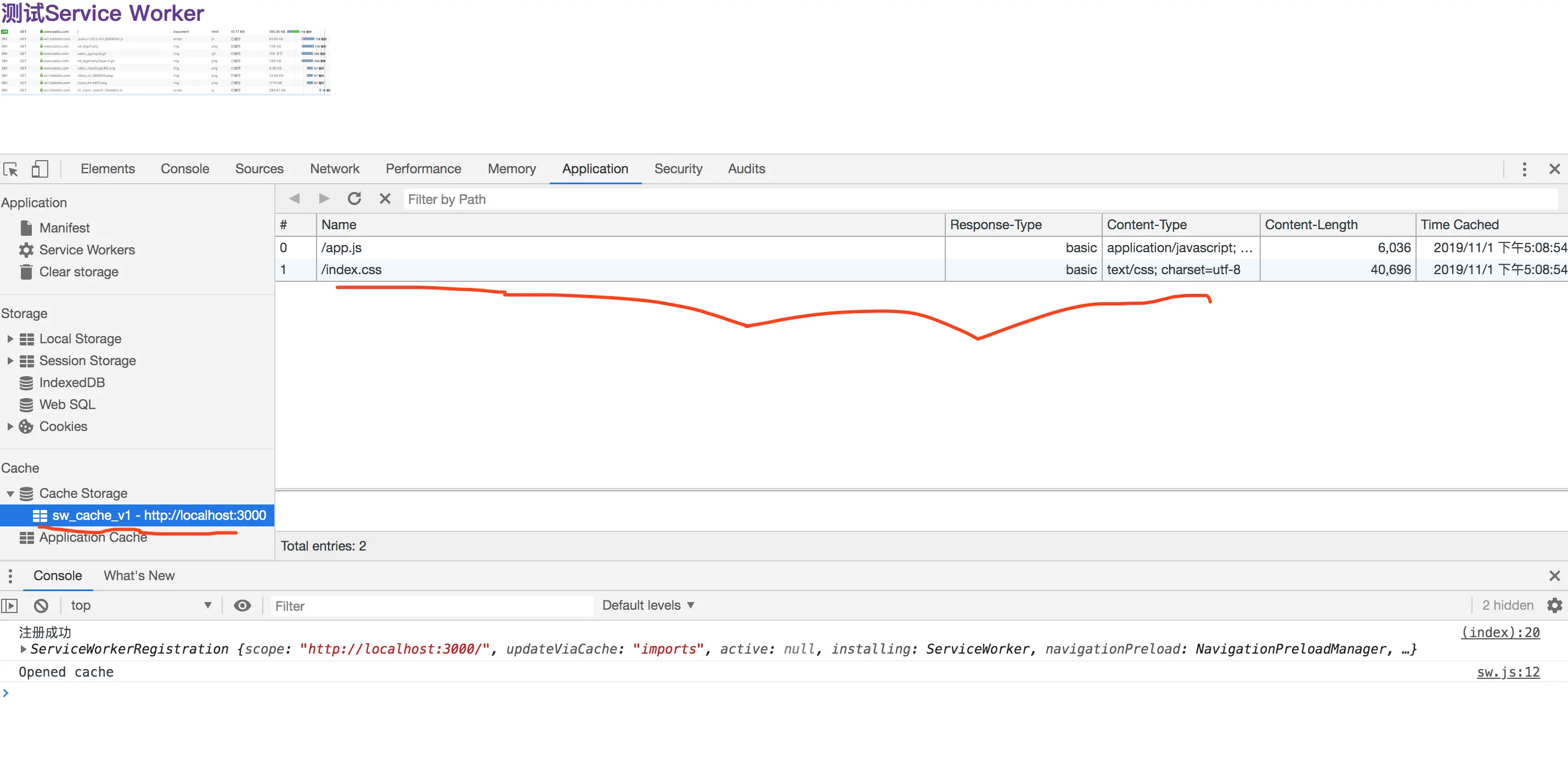The image size is (1568, 760).
Task: Open the Manifest item in sidebar
Action: click(65, 228)
